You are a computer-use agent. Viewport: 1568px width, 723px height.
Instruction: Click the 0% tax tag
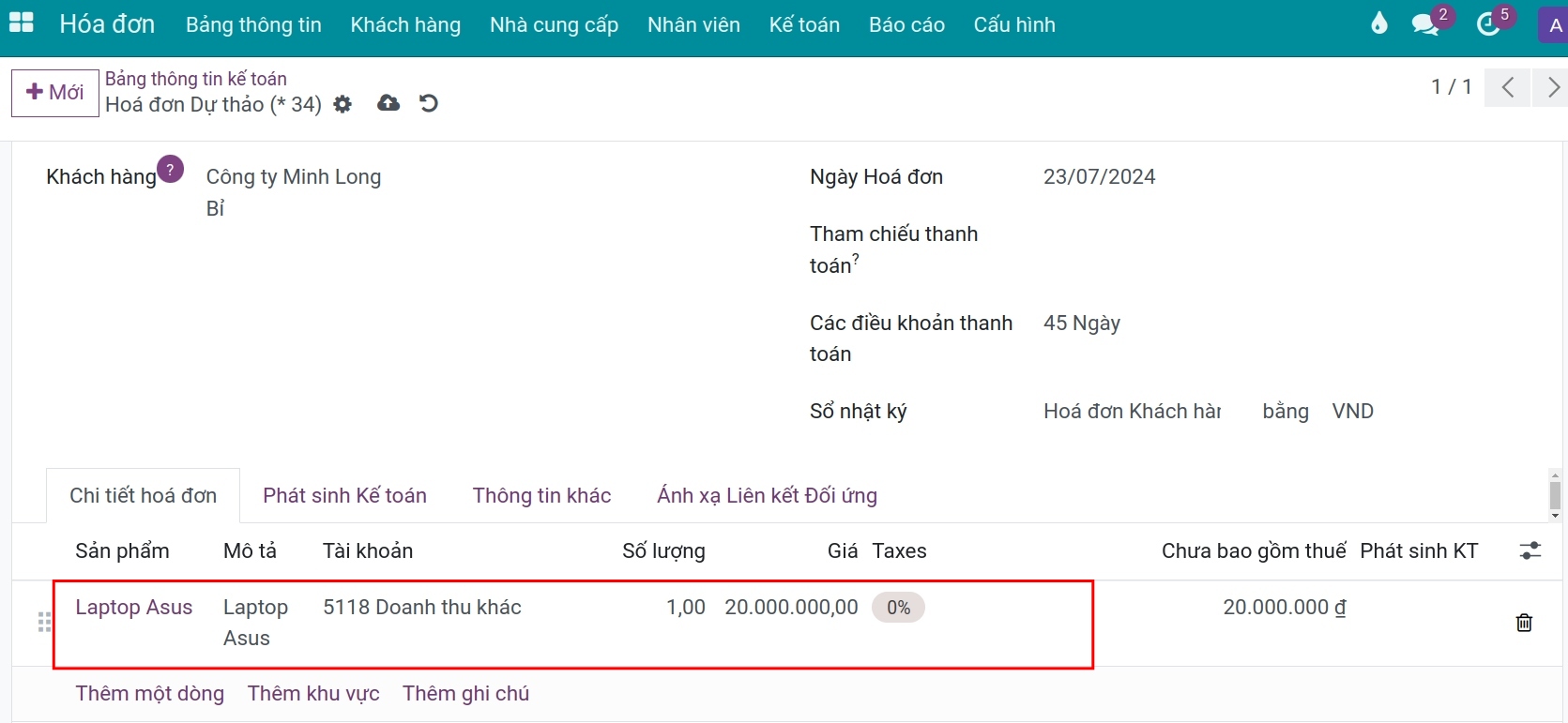tap(898, 608)
